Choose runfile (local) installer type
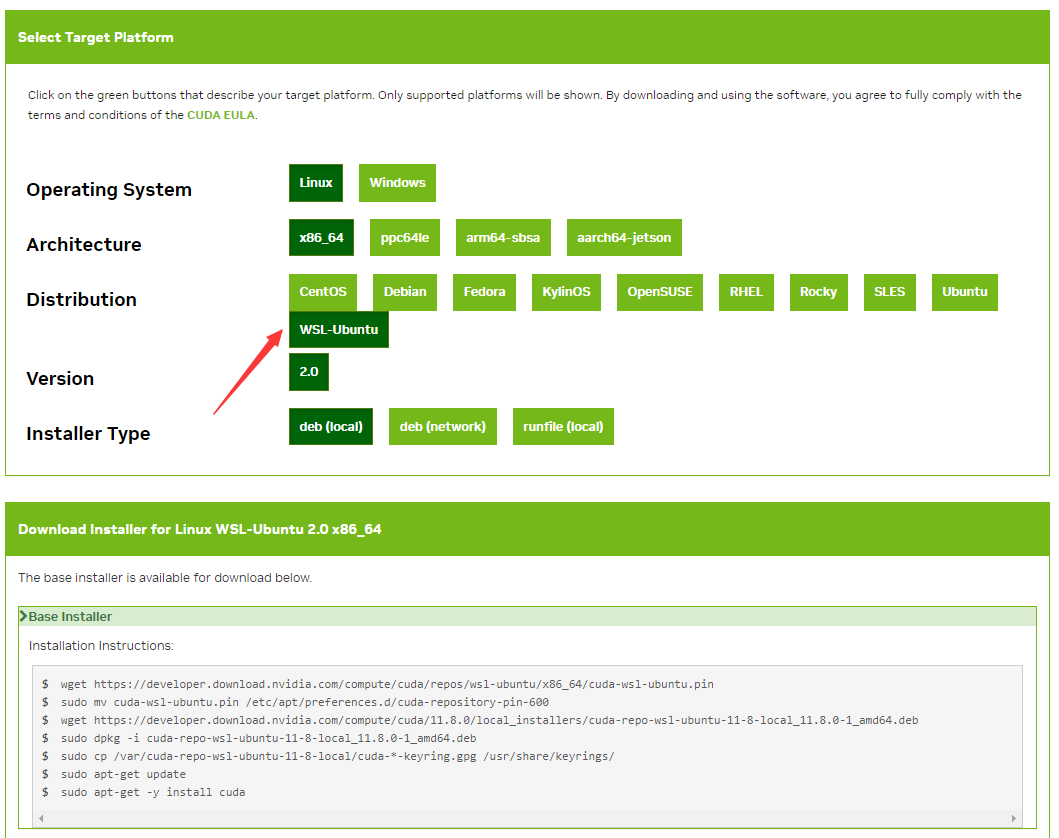 coord(563,426)
